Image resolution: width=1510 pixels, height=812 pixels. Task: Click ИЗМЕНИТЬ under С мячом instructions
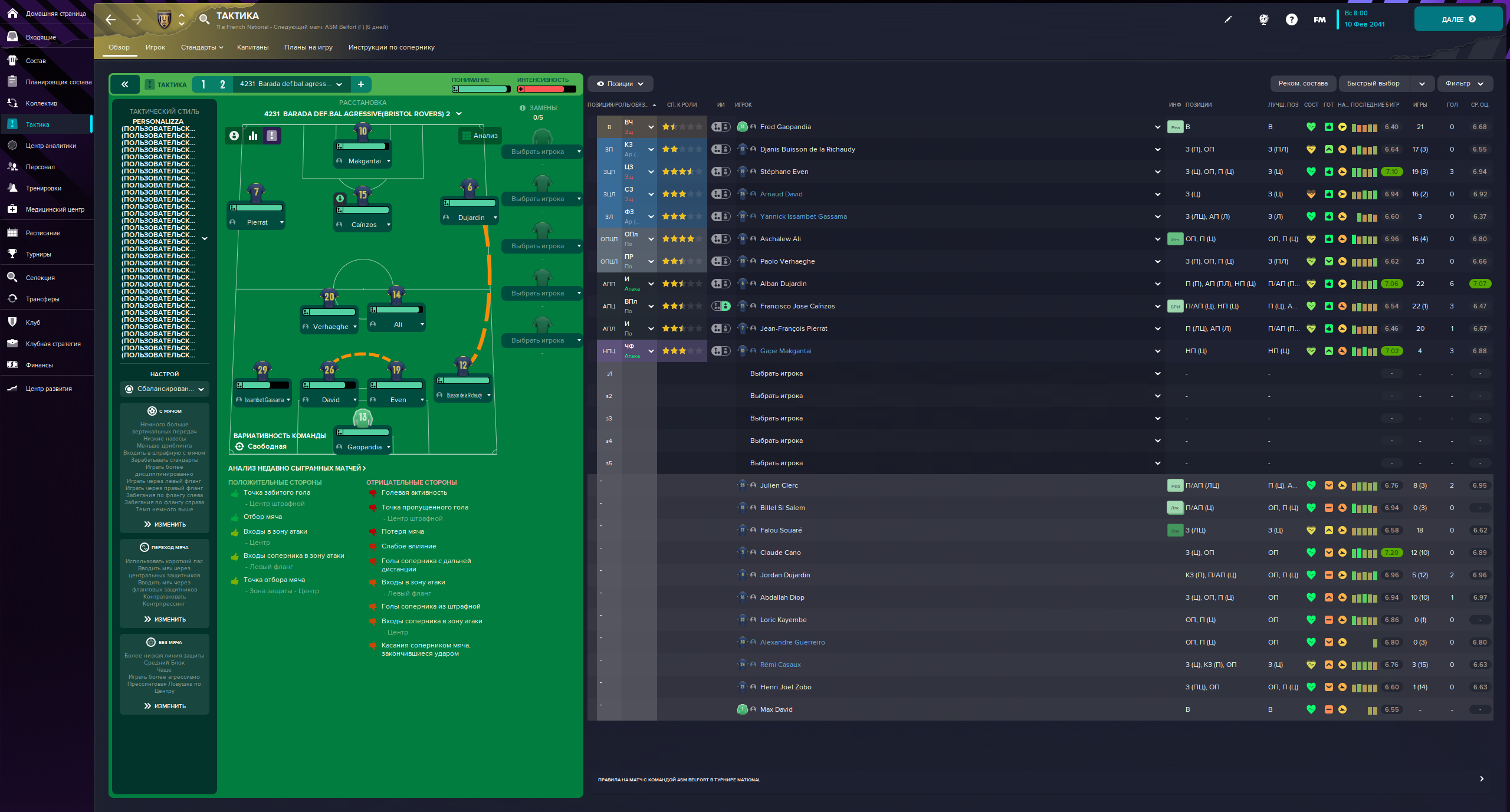coord(165,524)
